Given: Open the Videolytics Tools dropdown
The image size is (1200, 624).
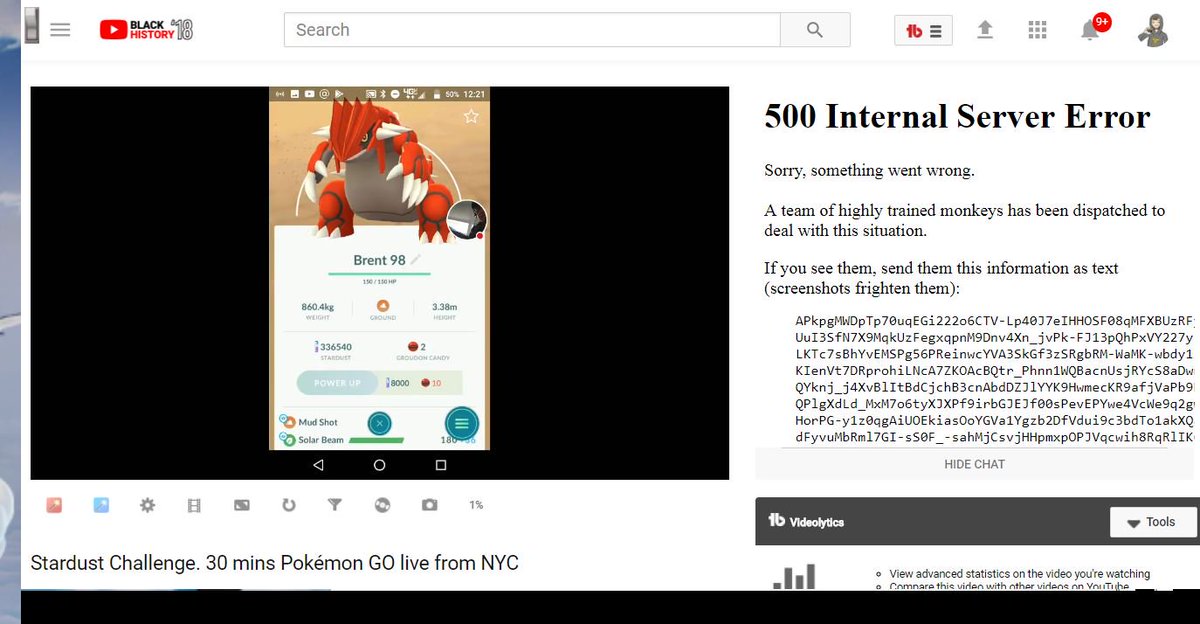Looking at the screenshot, I should 1152,522.
